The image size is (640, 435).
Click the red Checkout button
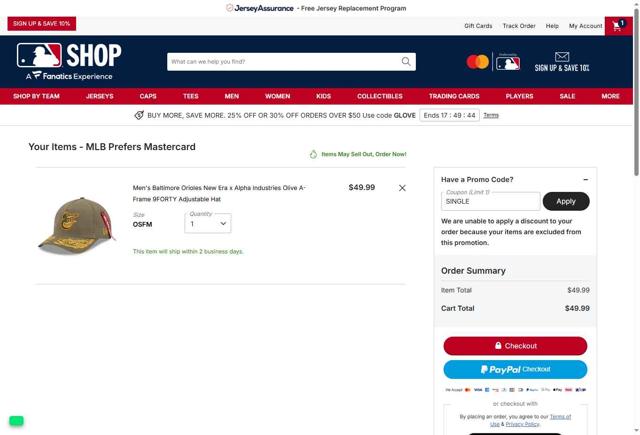coord(515,346)
